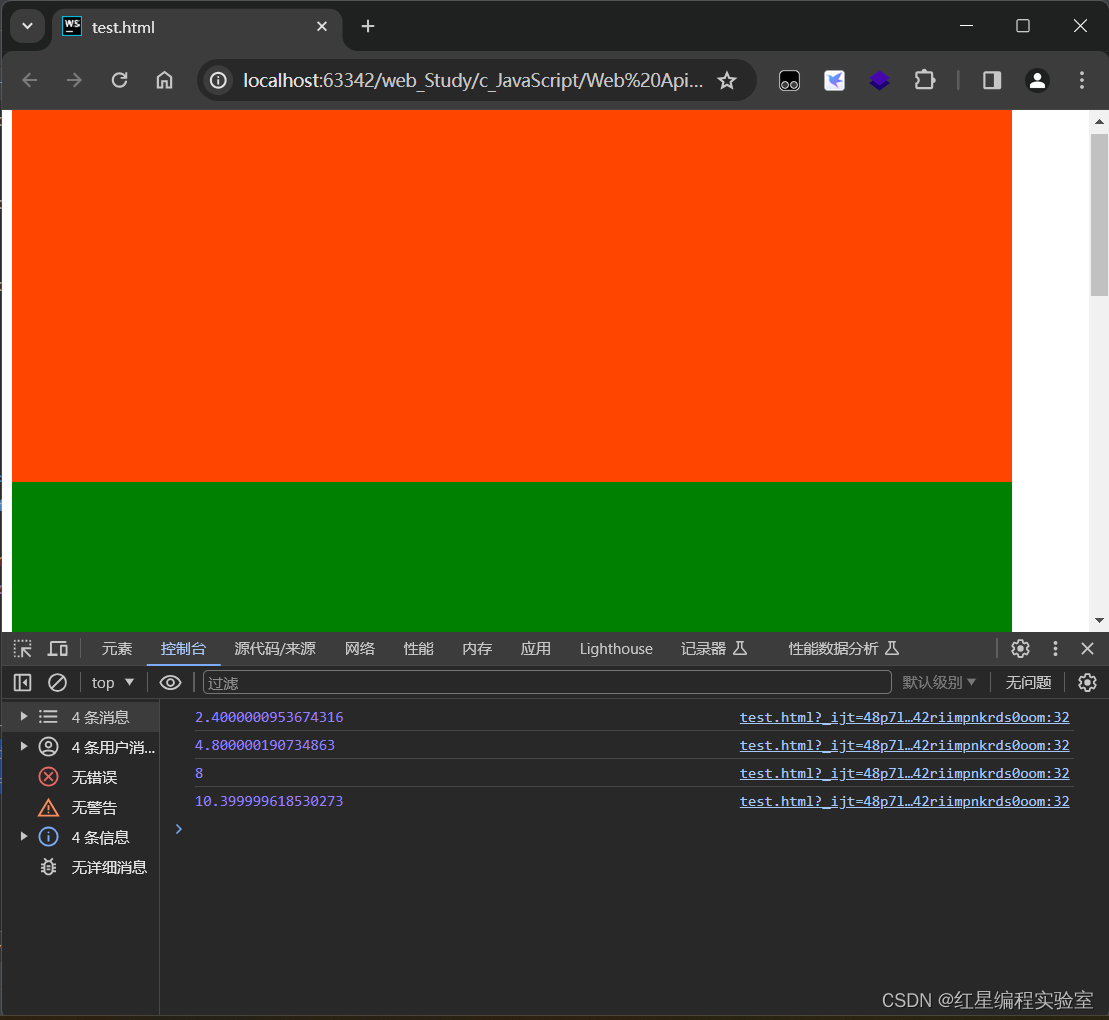Select the inspect element tool in DevTools
Screen dimensions: 1109x1020
[x=21, y=648]
